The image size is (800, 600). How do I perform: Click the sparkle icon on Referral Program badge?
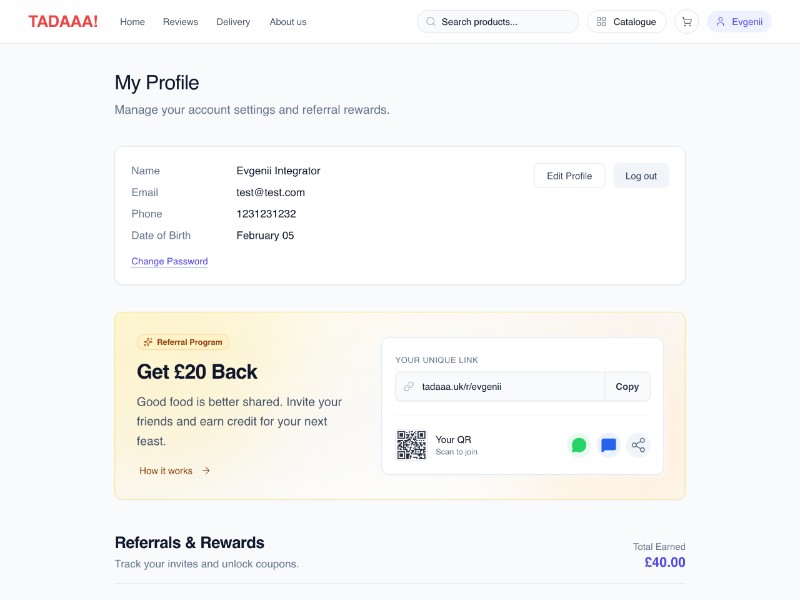[148, 342]
